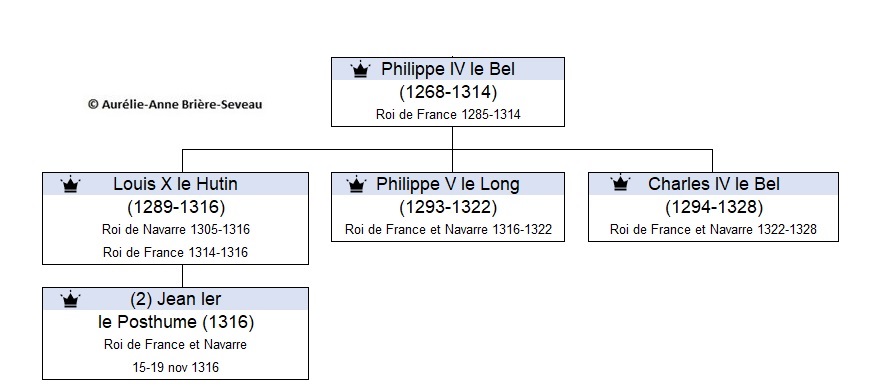Image resolution: width=878 pixels, height=390 pixels.
Task: Click the crown icon beside Philippe V le Long
Action: pos(356,184)
